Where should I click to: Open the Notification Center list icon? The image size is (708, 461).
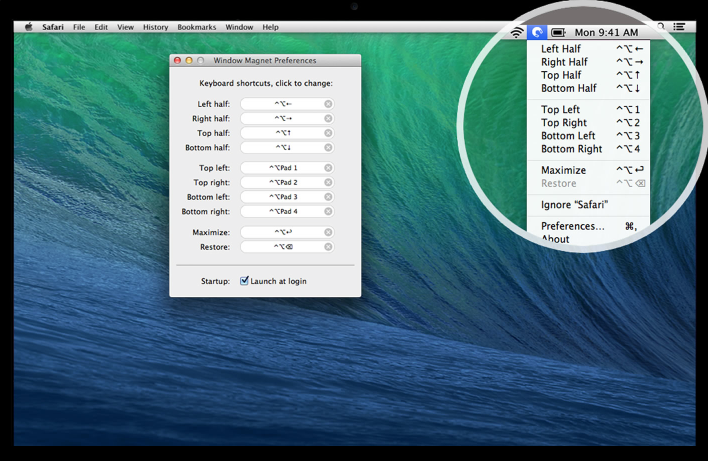[679, 27]
